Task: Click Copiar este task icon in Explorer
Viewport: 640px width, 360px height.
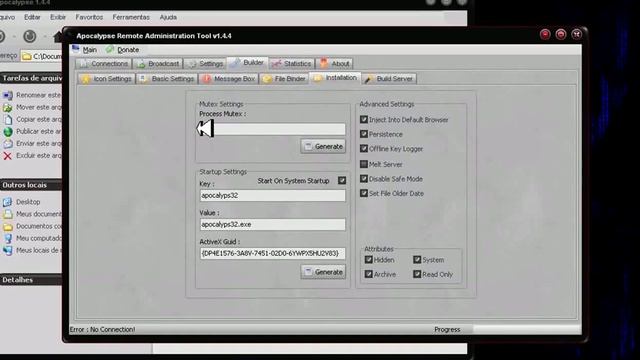Action: (8, 120)
